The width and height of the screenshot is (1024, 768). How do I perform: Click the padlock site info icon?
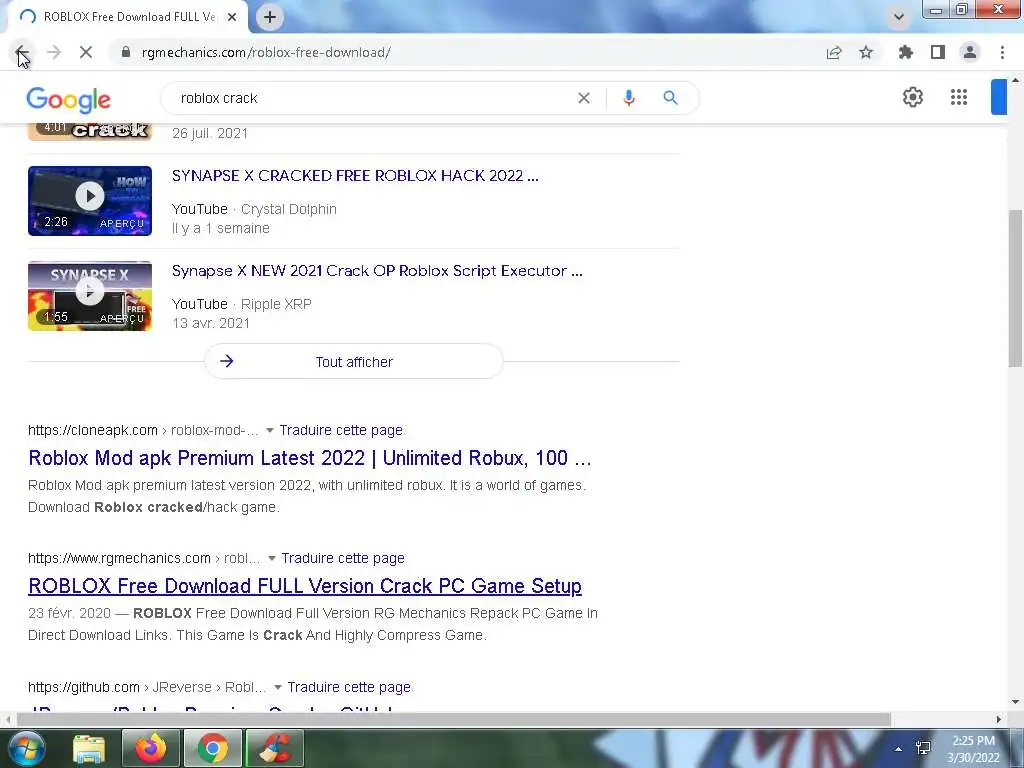(126, 52)
